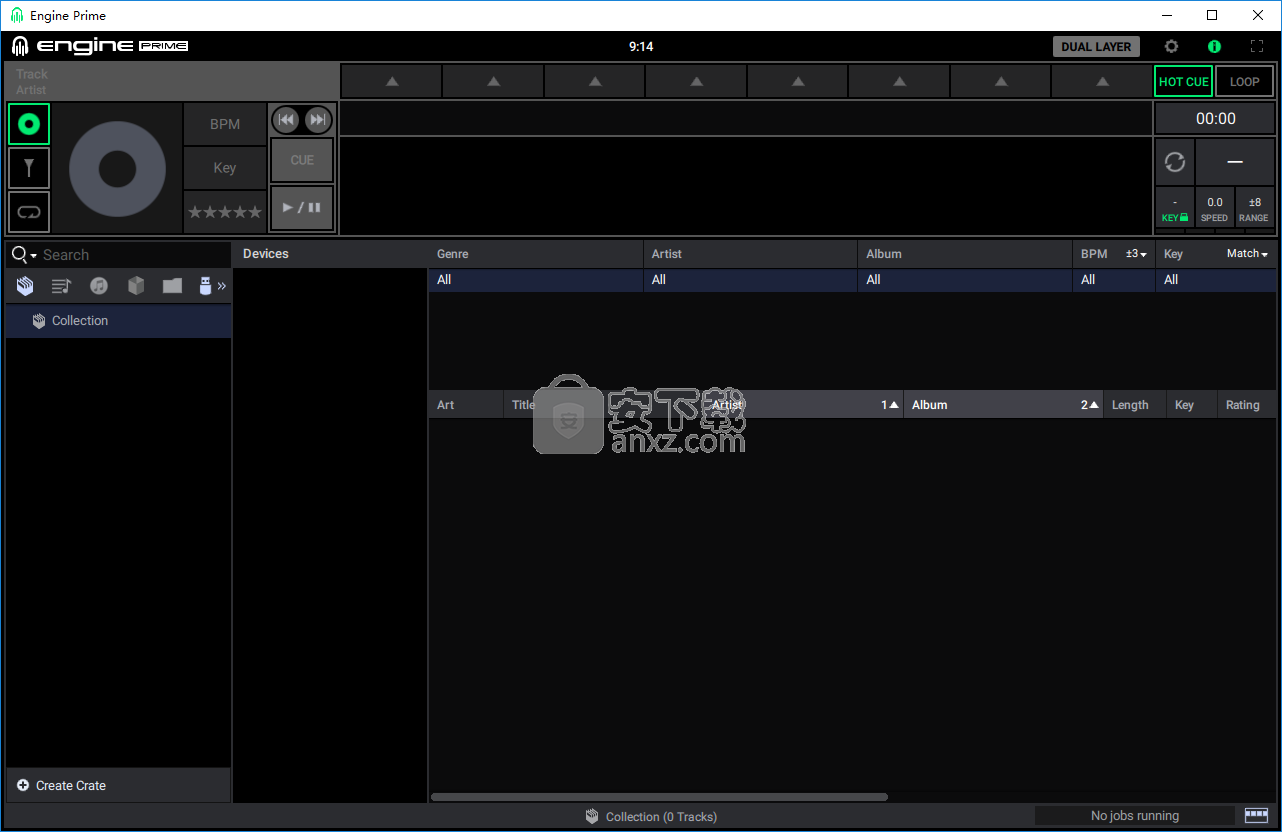Open the Collection crates icon tab
Screen dimensions: 1282x832
coord(25,286)
